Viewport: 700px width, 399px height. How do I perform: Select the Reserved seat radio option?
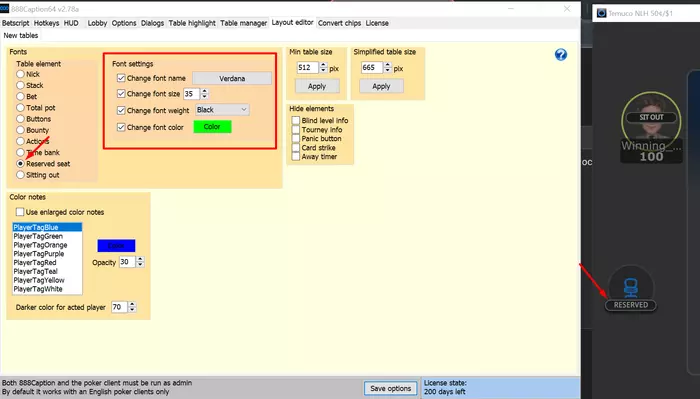coord(20,164)
